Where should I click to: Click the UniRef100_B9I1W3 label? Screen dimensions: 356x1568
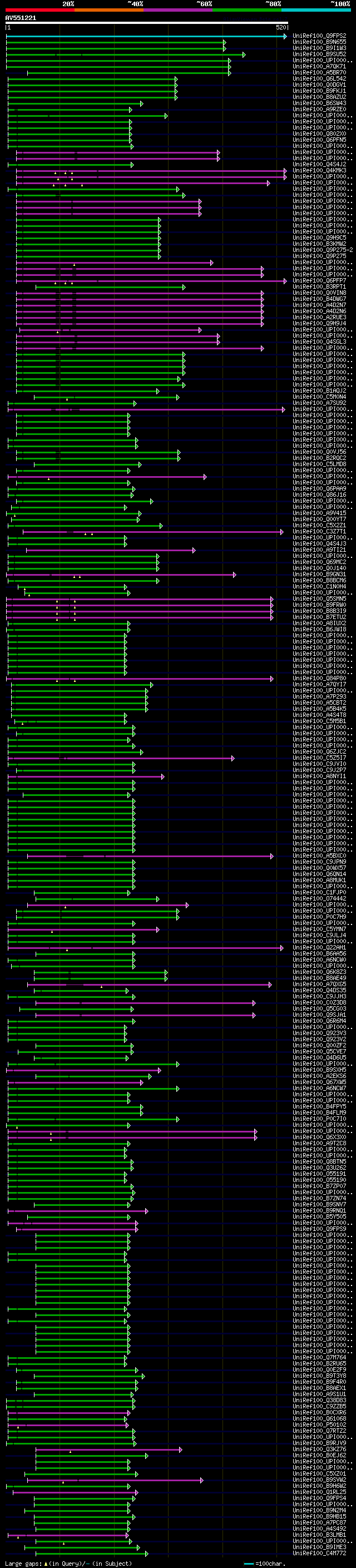(319, 49)
